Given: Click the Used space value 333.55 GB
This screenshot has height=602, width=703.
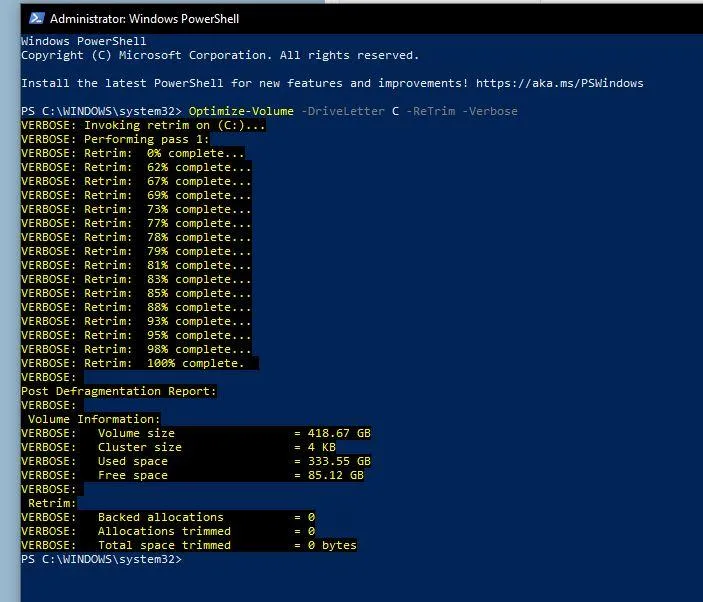Looking at the screenshot, I should pos(339,461).
